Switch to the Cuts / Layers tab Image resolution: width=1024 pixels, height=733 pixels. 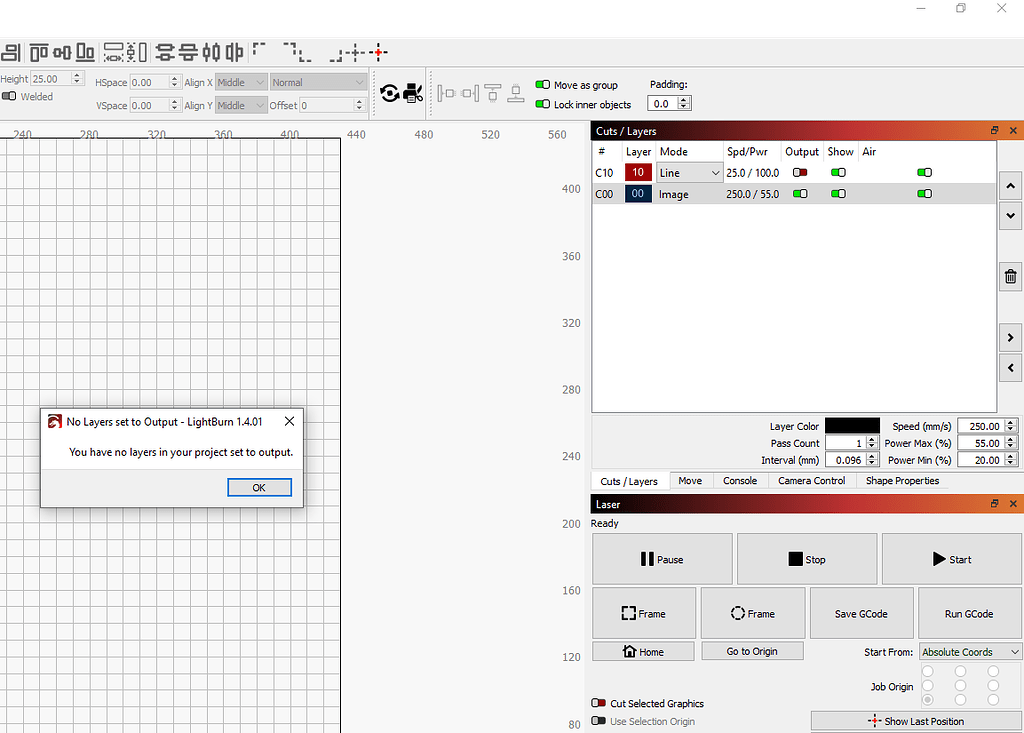(629, 481)
